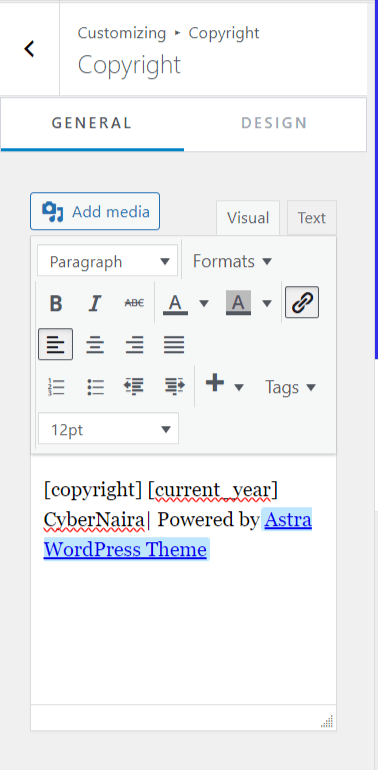Click the Customizing breadcrumb text

(122, 33)
